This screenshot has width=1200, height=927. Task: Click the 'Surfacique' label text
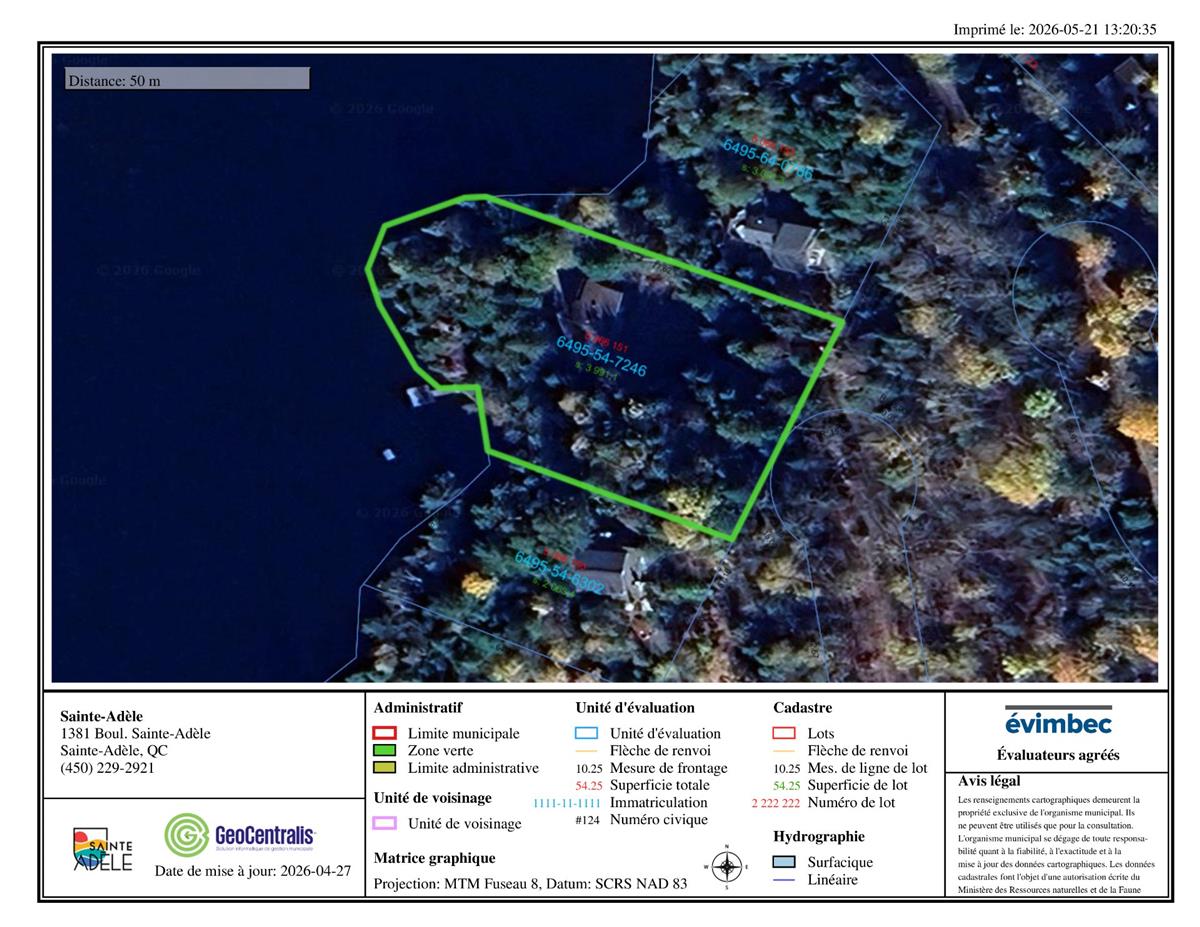(x=840, y=862)
